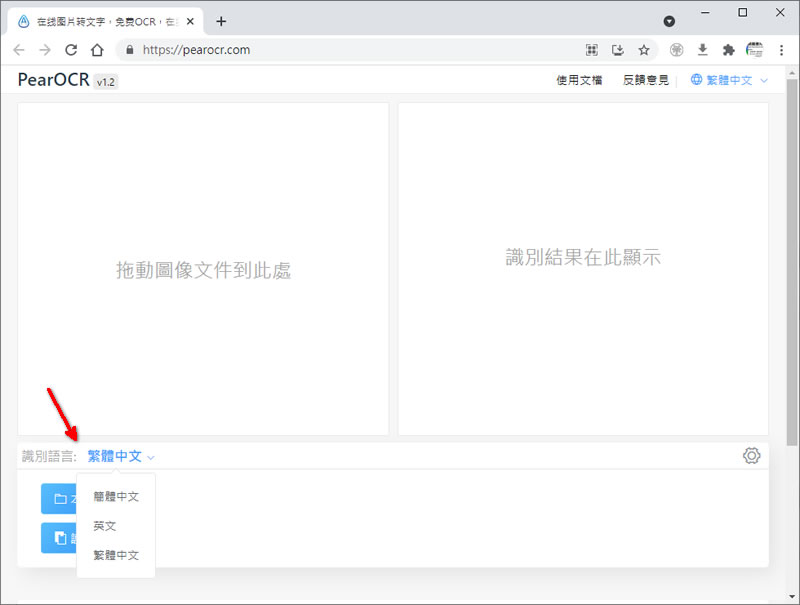The height and width of the screenshot is (605, 800).
Task: Open the 使用文檔 documentation link
Action: click(579, 80)
